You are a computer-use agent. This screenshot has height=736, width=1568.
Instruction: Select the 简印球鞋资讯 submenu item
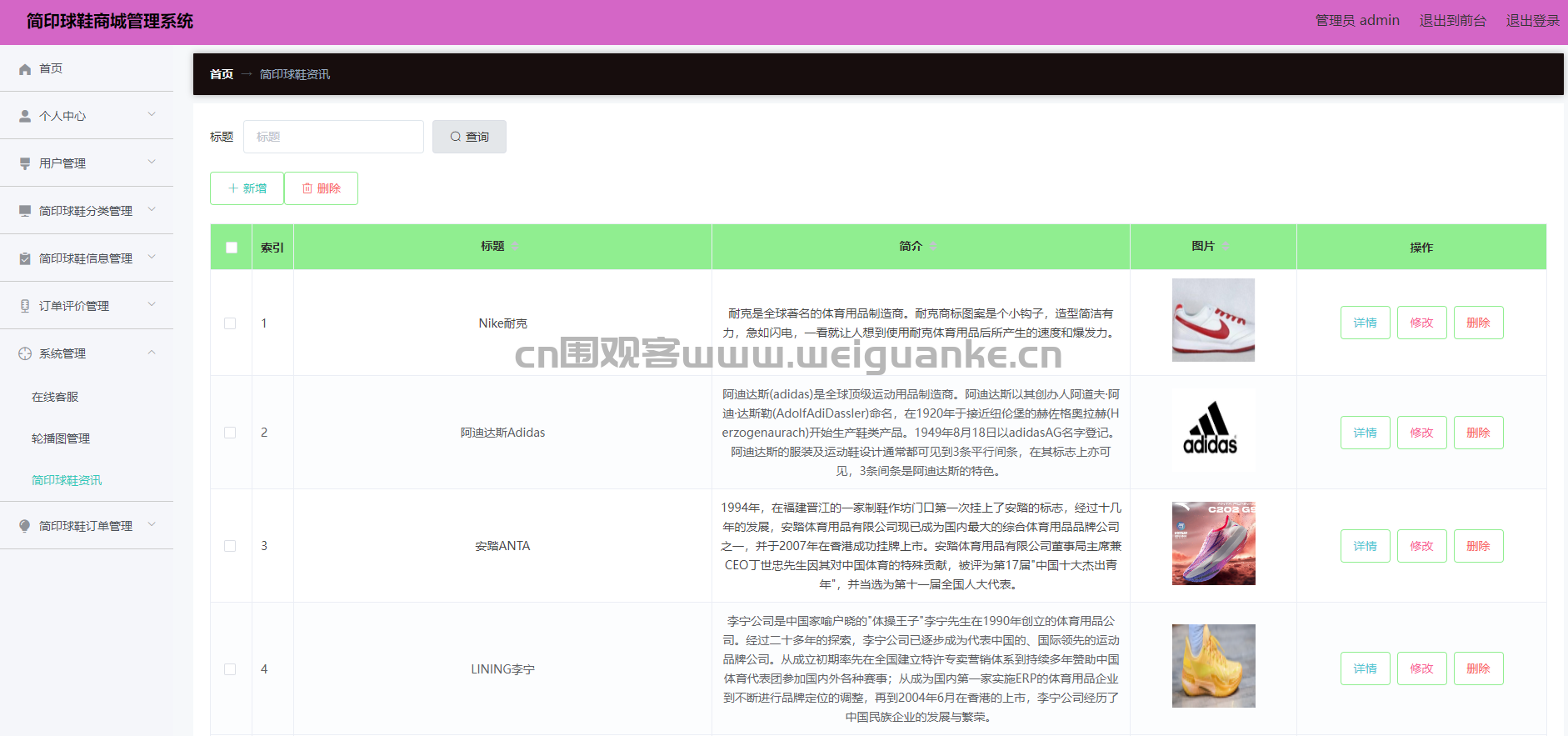87,480
